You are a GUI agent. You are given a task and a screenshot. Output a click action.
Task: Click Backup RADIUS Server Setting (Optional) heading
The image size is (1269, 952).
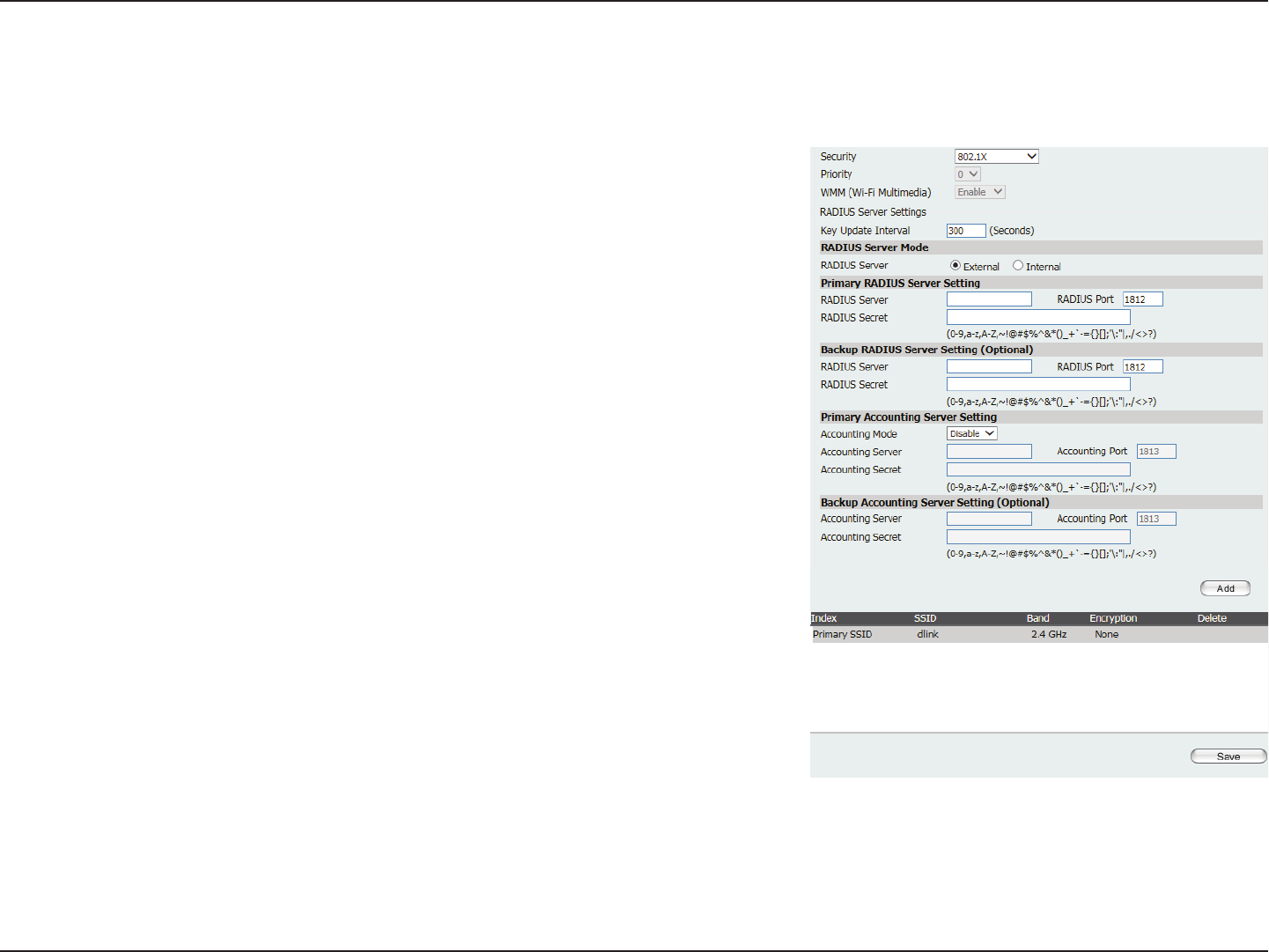[926, 350]
